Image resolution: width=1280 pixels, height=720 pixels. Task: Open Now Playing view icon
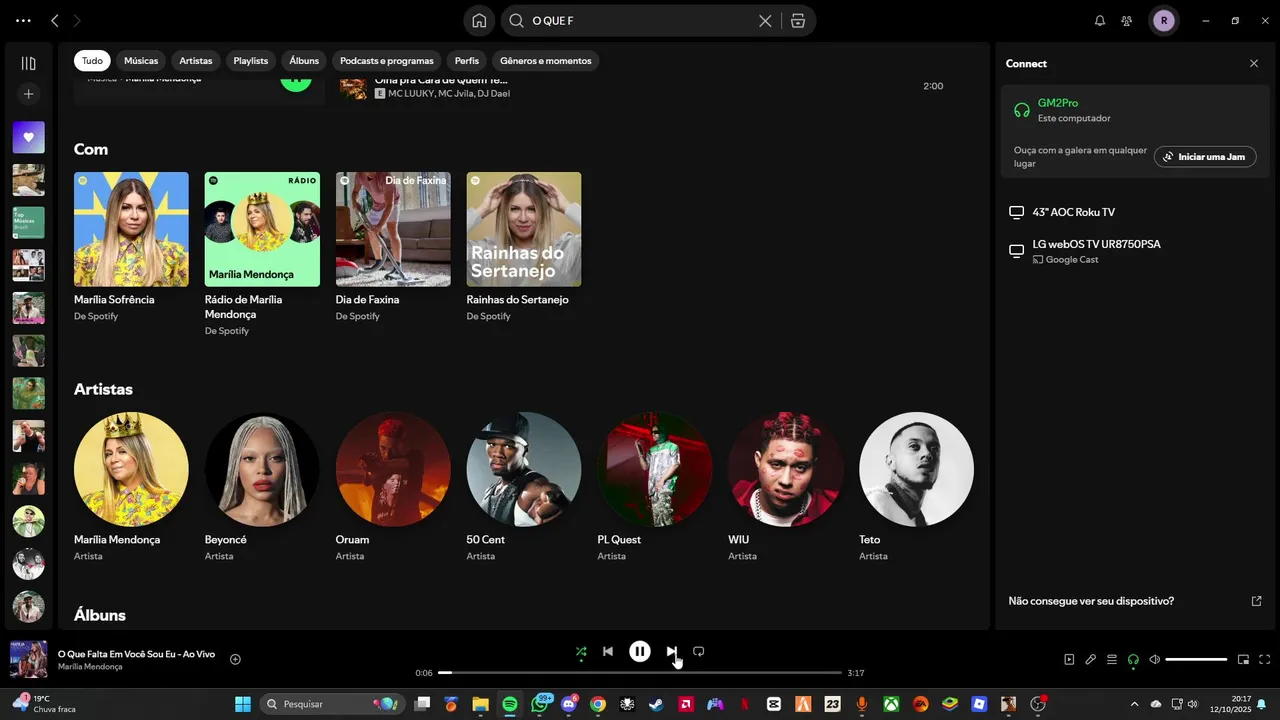pyautogui.click(x=1069, y=660)
